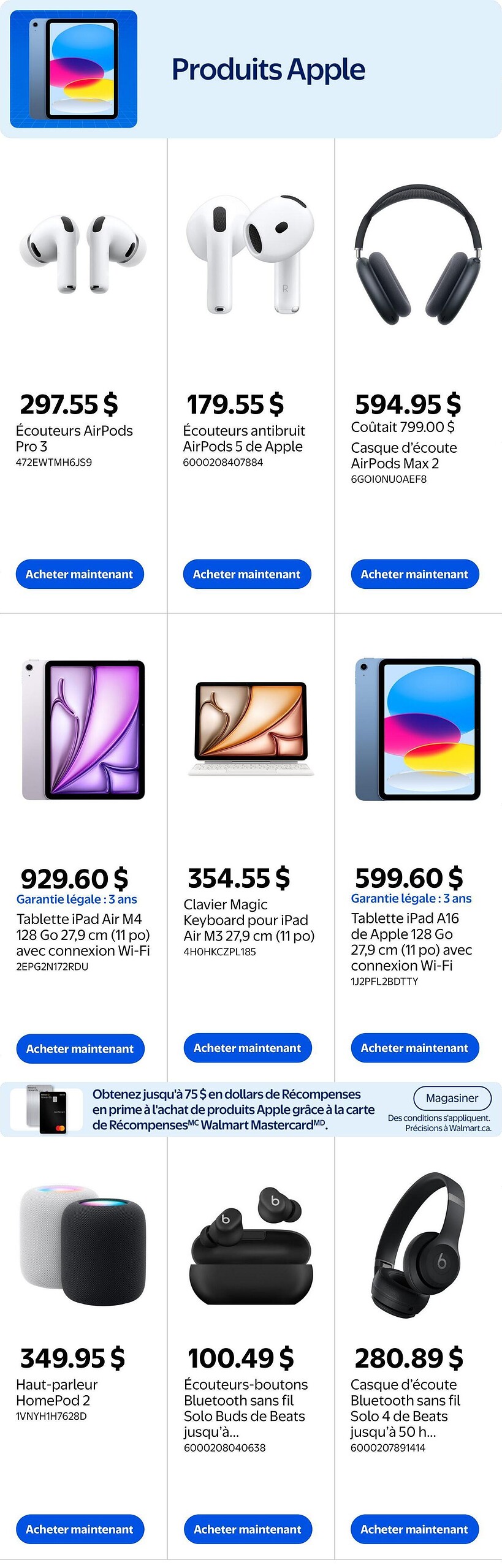Click Acheter maintenant for HomePod 2

pyautogui.click(x=80, y=1529)
